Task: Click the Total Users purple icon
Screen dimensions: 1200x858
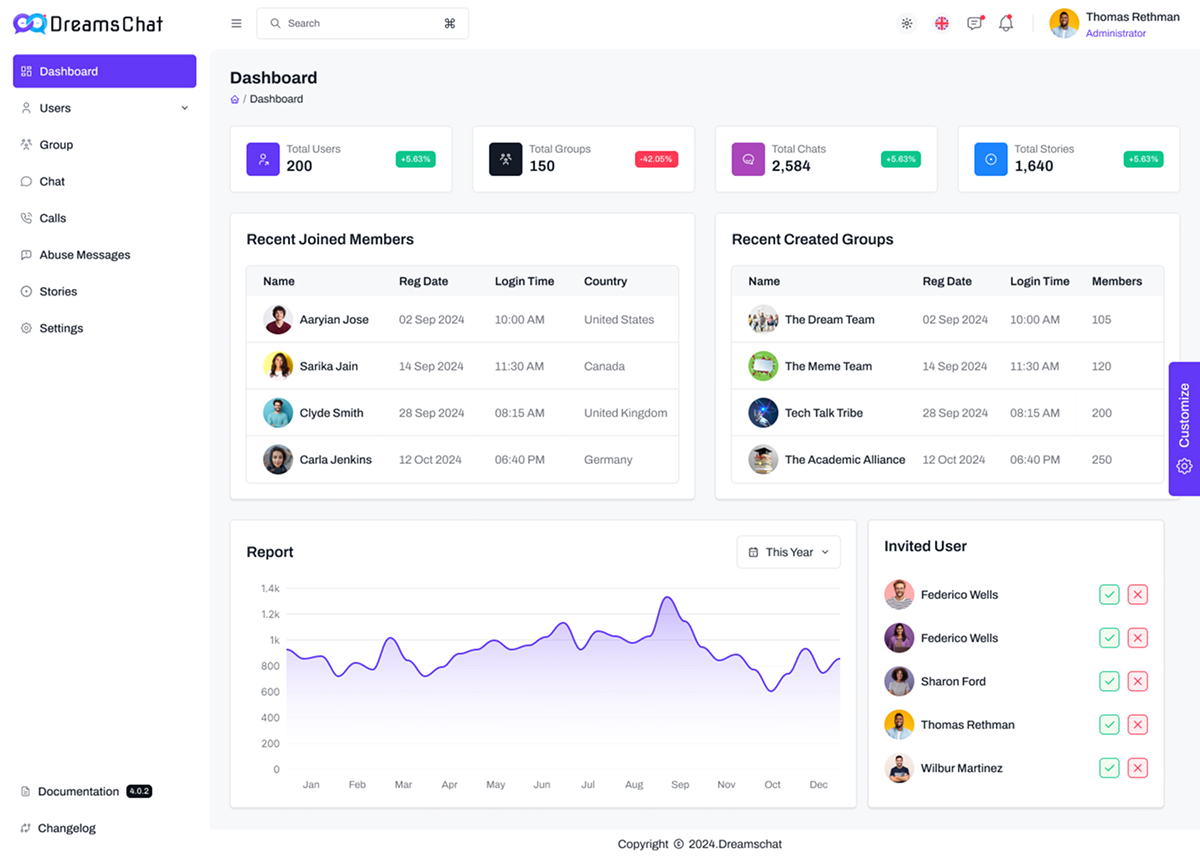Action: pos(263,159)
